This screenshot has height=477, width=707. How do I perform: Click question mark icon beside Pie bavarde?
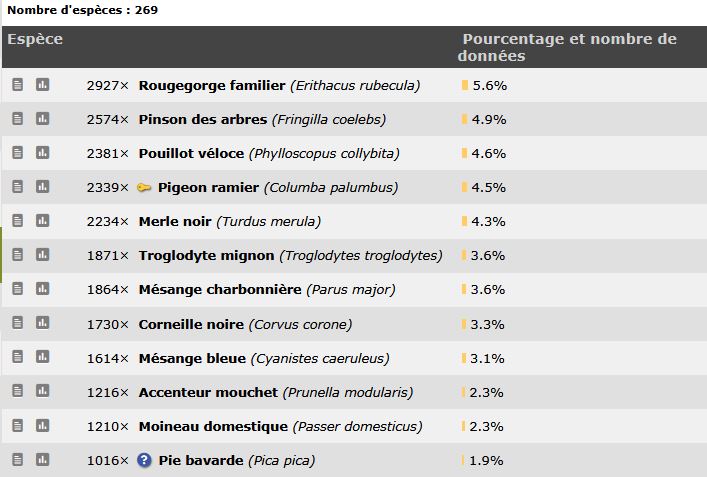(144, 460)
